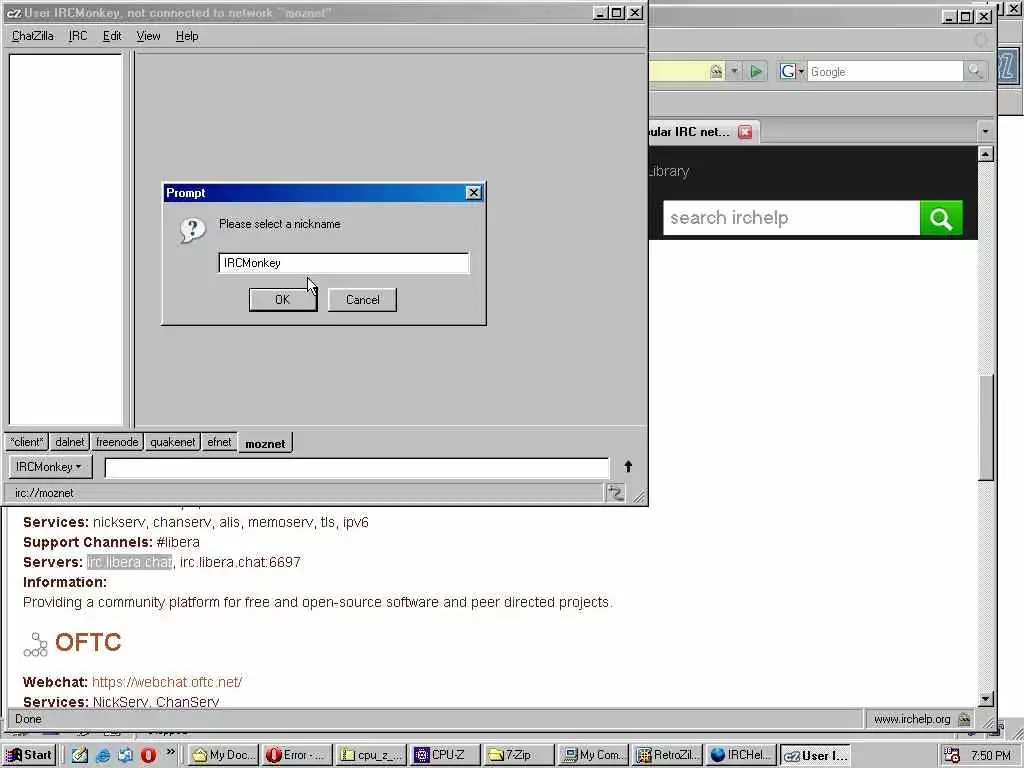Open the Edit menu in ChatZilla
Image resolution: width=1024 pixels, height=768 pixels.
tap(112, 36)
